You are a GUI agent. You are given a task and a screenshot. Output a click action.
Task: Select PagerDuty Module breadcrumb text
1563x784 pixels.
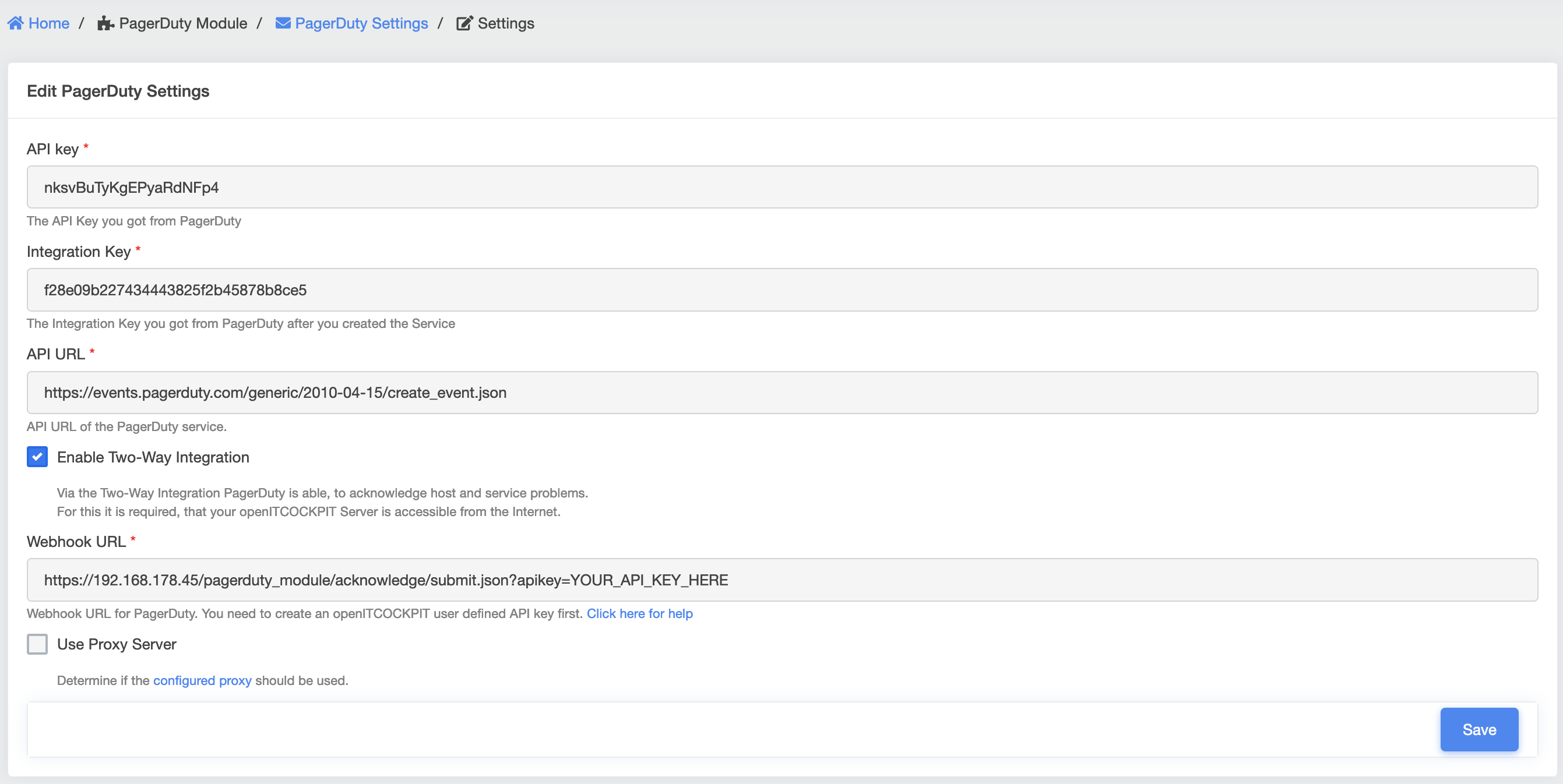coord(183,23)
